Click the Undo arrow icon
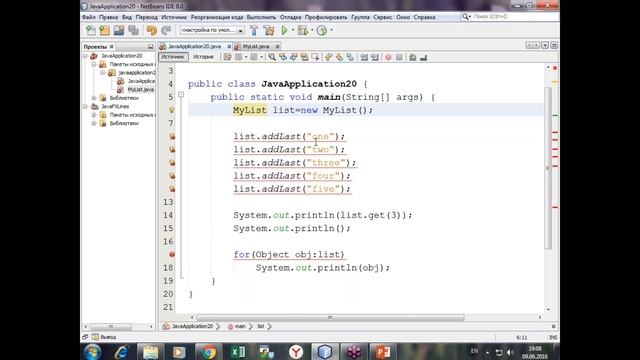The height and width of the screenshot is (360, 640). 152,30
